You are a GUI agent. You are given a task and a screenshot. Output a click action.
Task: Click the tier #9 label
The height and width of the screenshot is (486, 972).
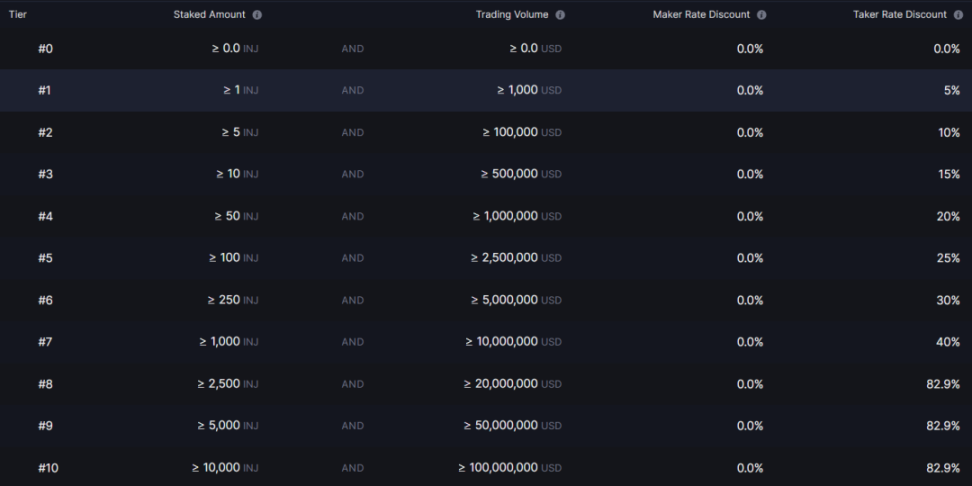[45, 426]
